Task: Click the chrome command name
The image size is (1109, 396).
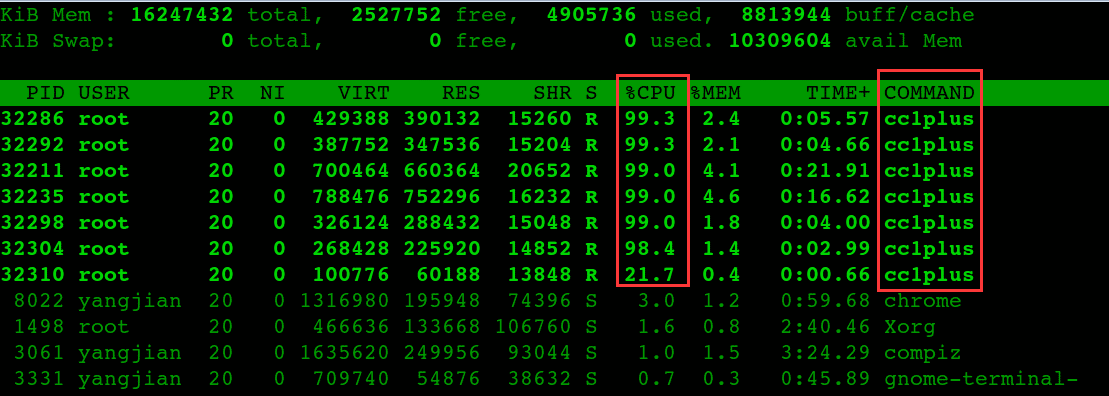Action: pos(923,301)
